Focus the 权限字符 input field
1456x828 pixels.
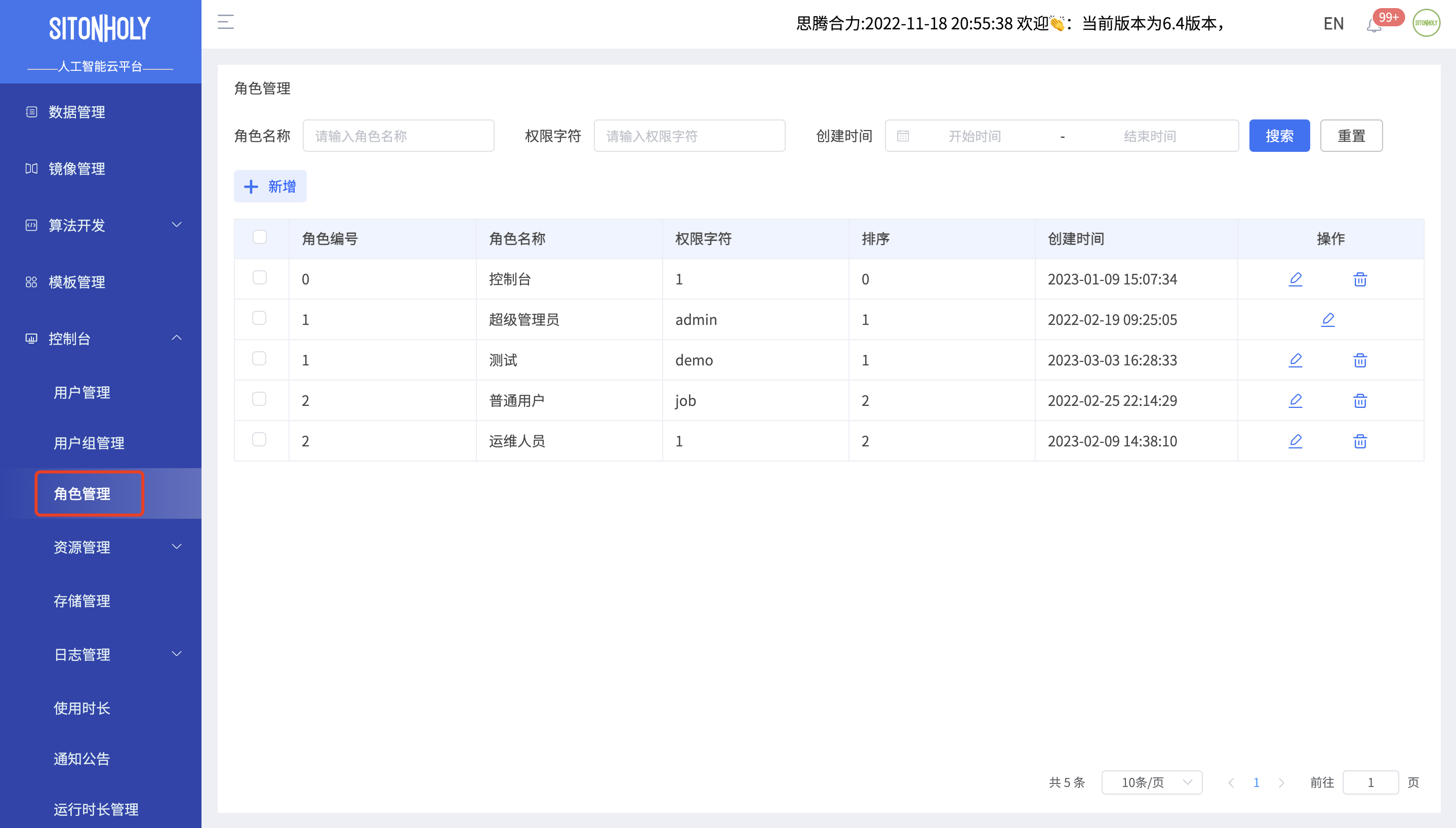(x=690, y=136)
